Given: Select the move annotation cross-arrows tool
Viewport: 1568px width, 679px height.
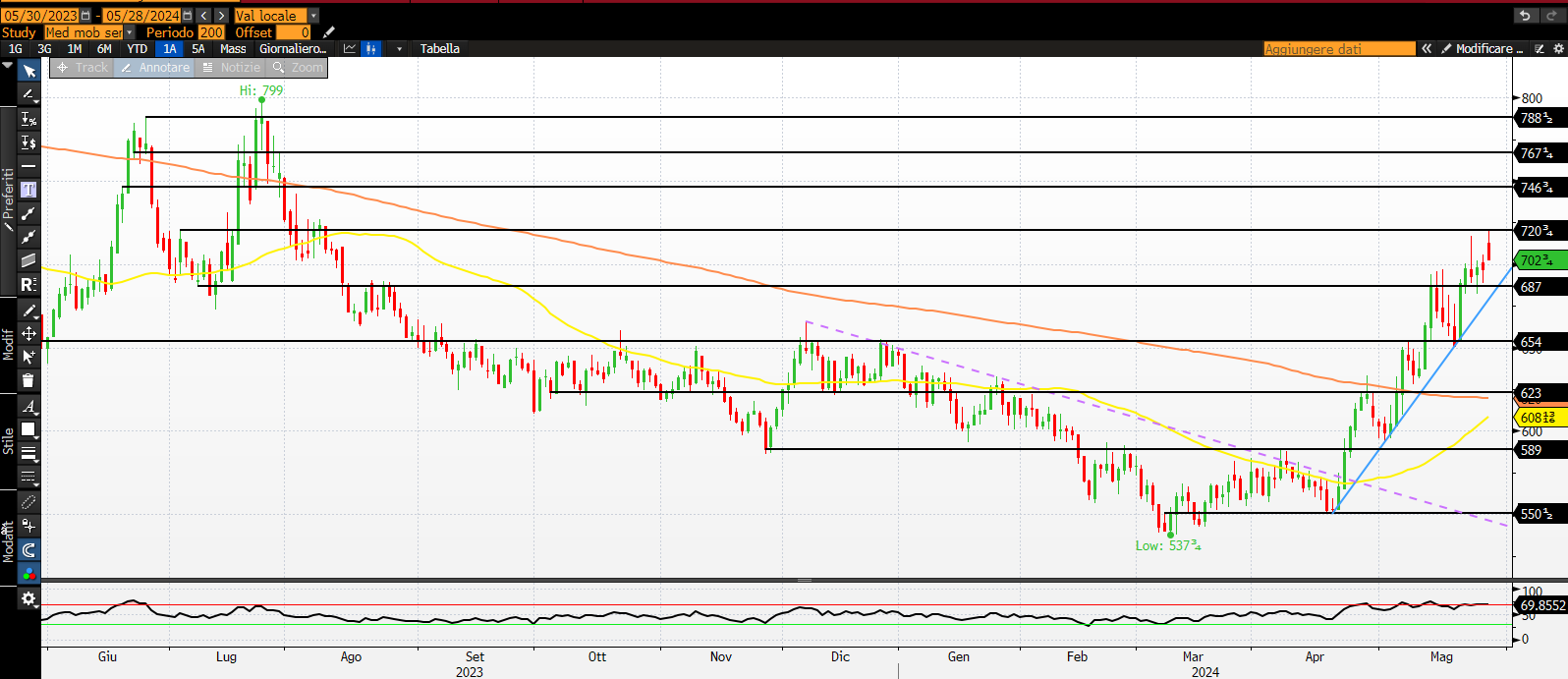Looking at the screenshot, I should point(28,334).
